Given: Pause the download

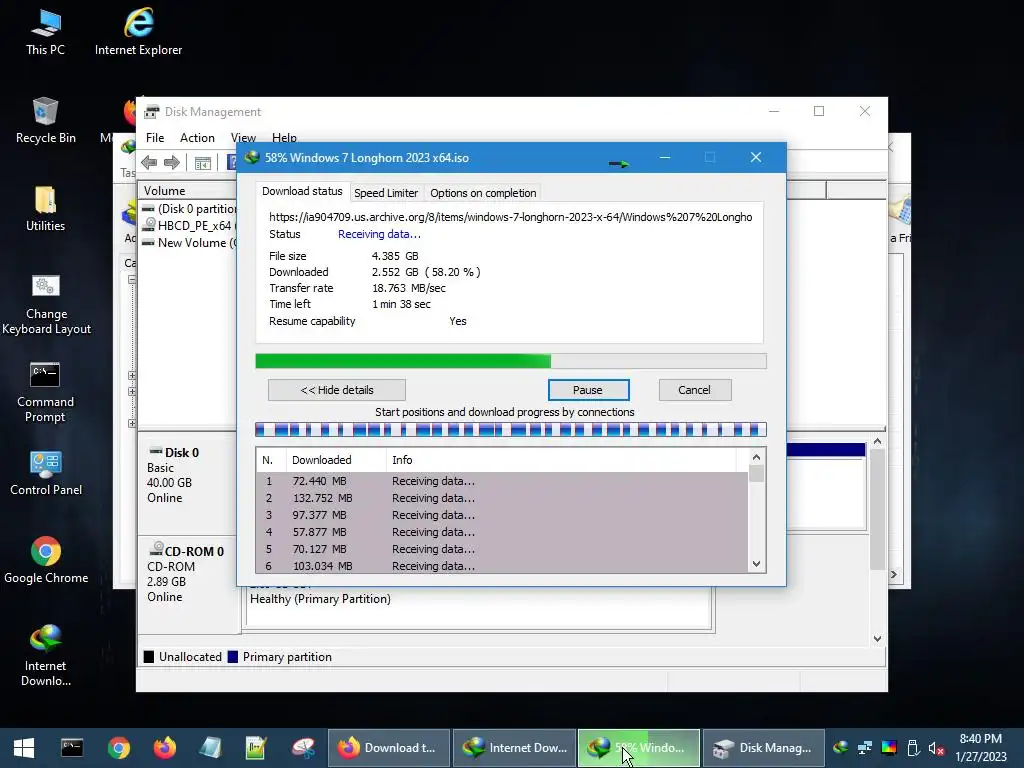Looking at the screenshot, I should tap(588, 390).
